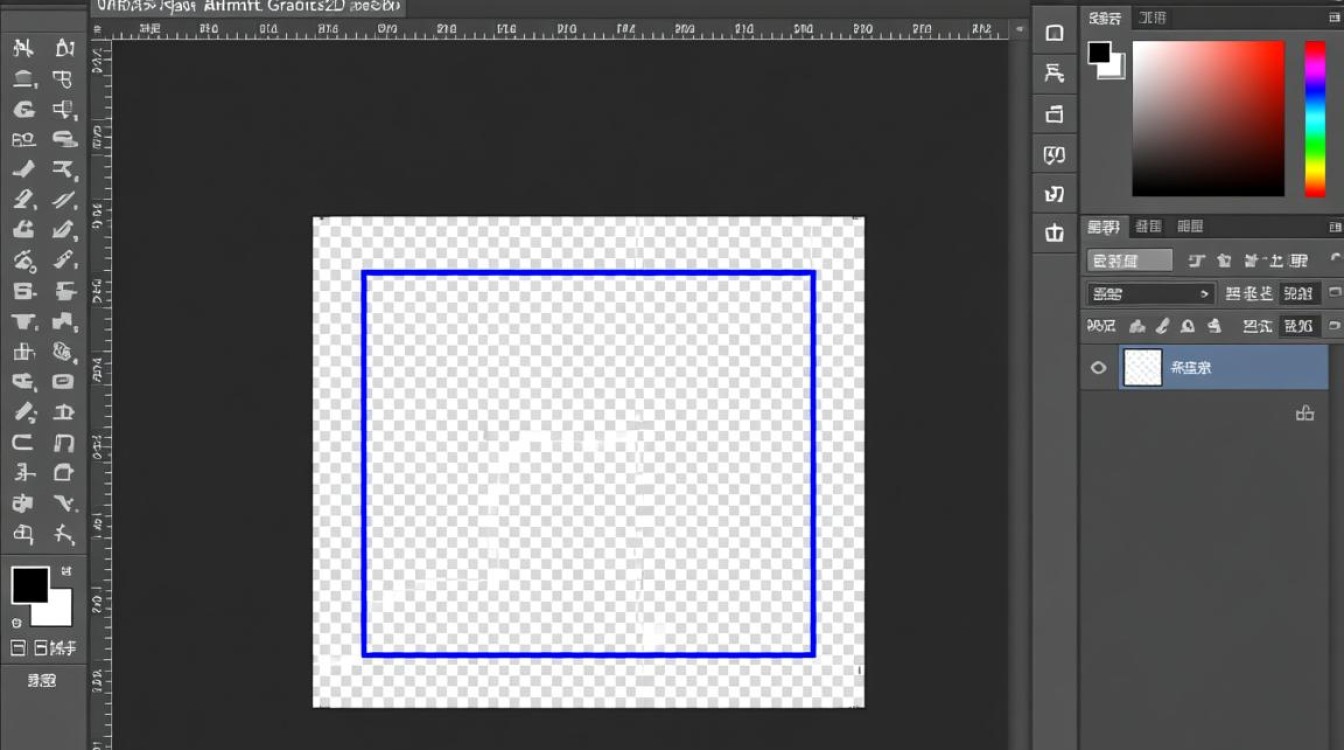Expand the layer opacity slider arrow
The height and width of the screenshot is (750, 1344).
[x=1333, y=294]
